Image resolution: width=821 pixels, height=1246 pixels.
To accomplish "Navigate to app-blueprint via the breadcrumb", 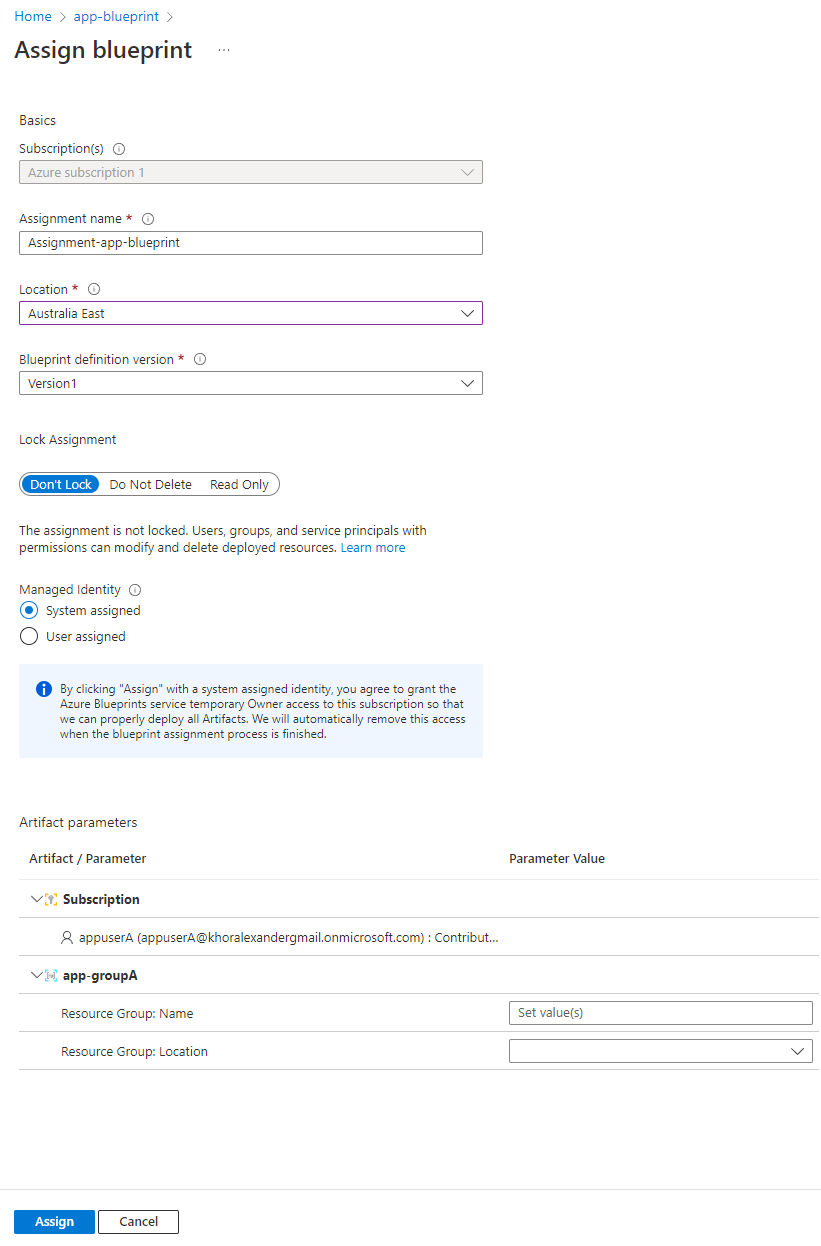I will (116, 16).
